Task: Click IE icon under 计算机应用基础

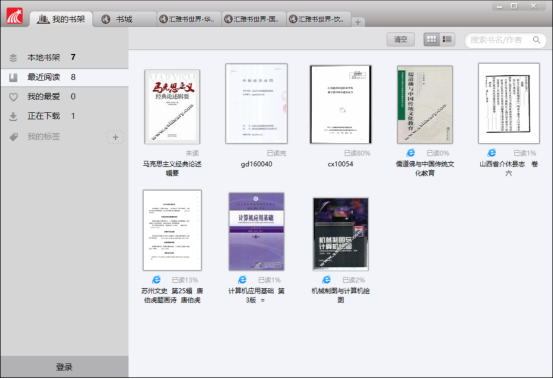Action: coord(242,280)
